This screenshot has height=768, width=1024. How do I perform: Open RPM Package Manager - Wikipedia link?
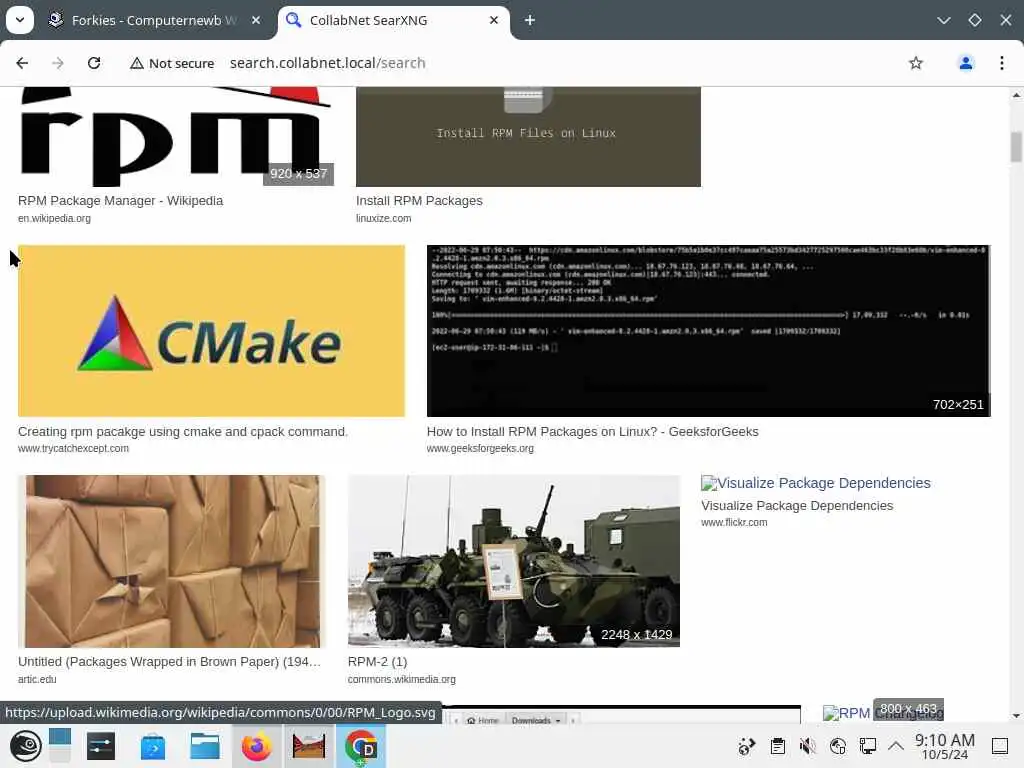click(x=120, y=200)
